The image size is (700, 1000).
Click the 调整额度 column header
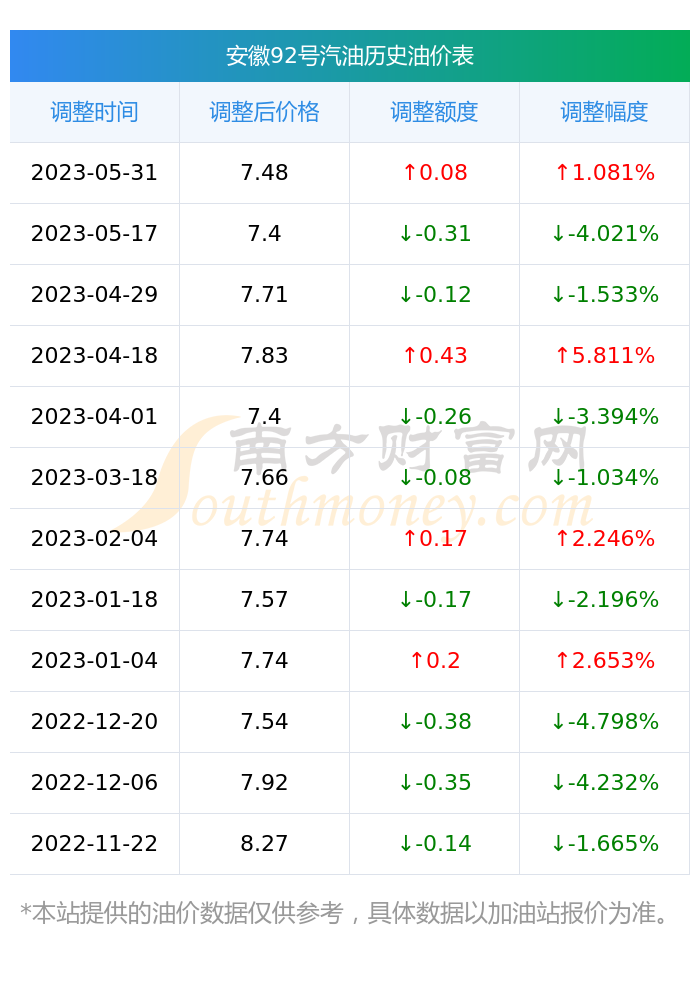[434, 112]
